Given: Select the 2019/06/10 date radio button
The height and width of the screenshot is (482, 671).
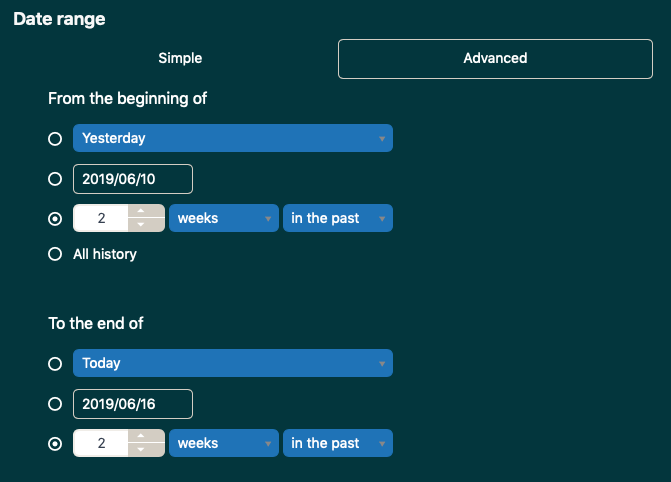Looking at the screenshot, I should point(55,178).
